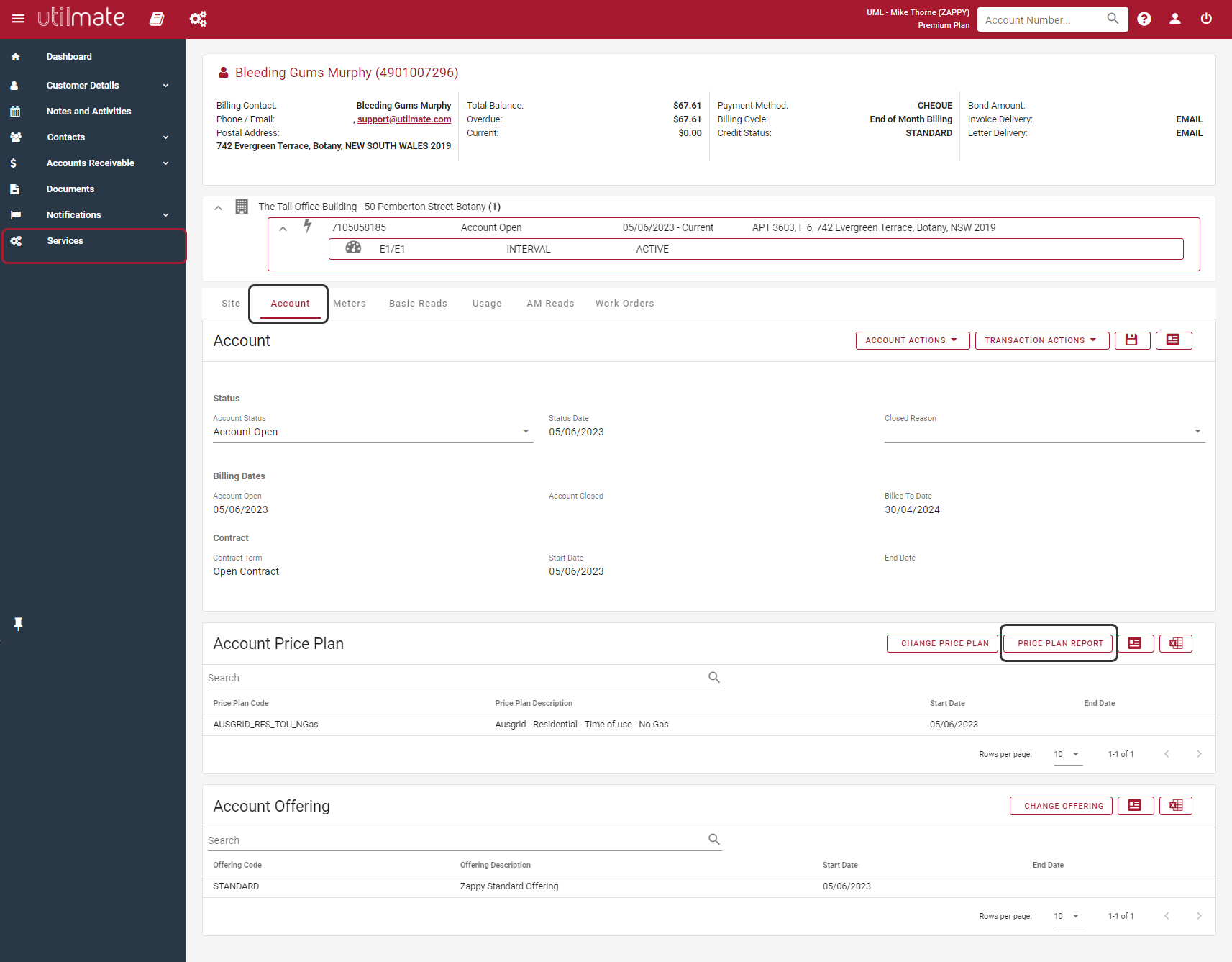1232x962 pixels.
Task: Switch to the Meters tab
Action: coord(350,304)
